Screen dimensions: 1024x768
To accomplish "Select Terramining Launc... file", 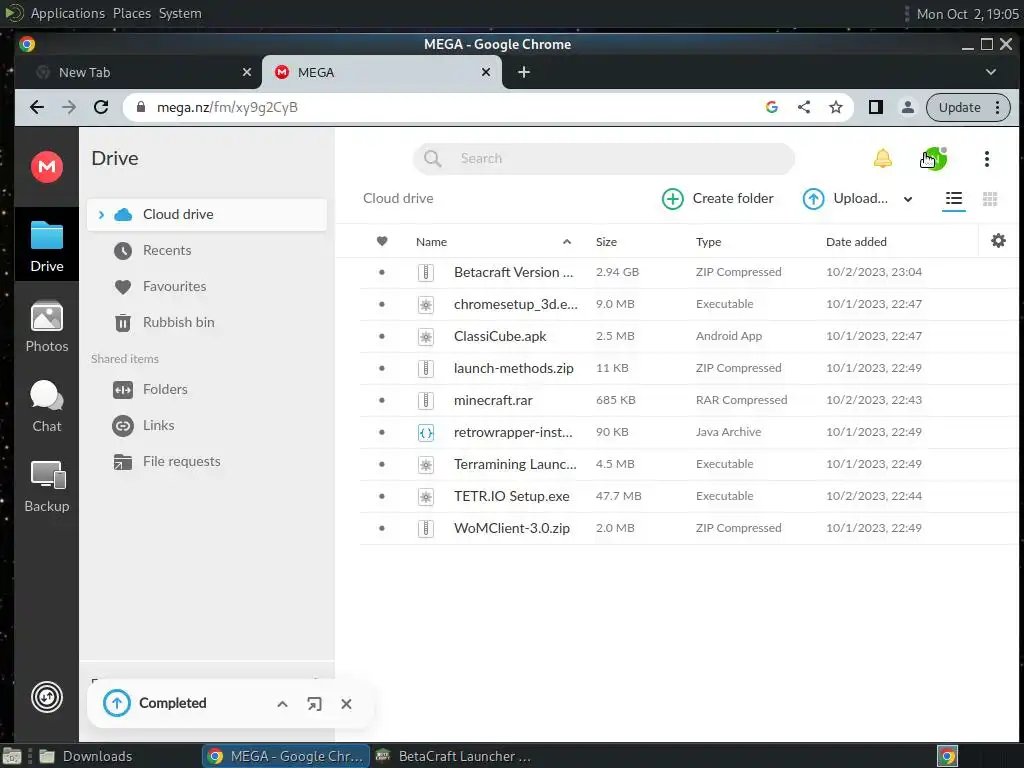I will 689,464.
